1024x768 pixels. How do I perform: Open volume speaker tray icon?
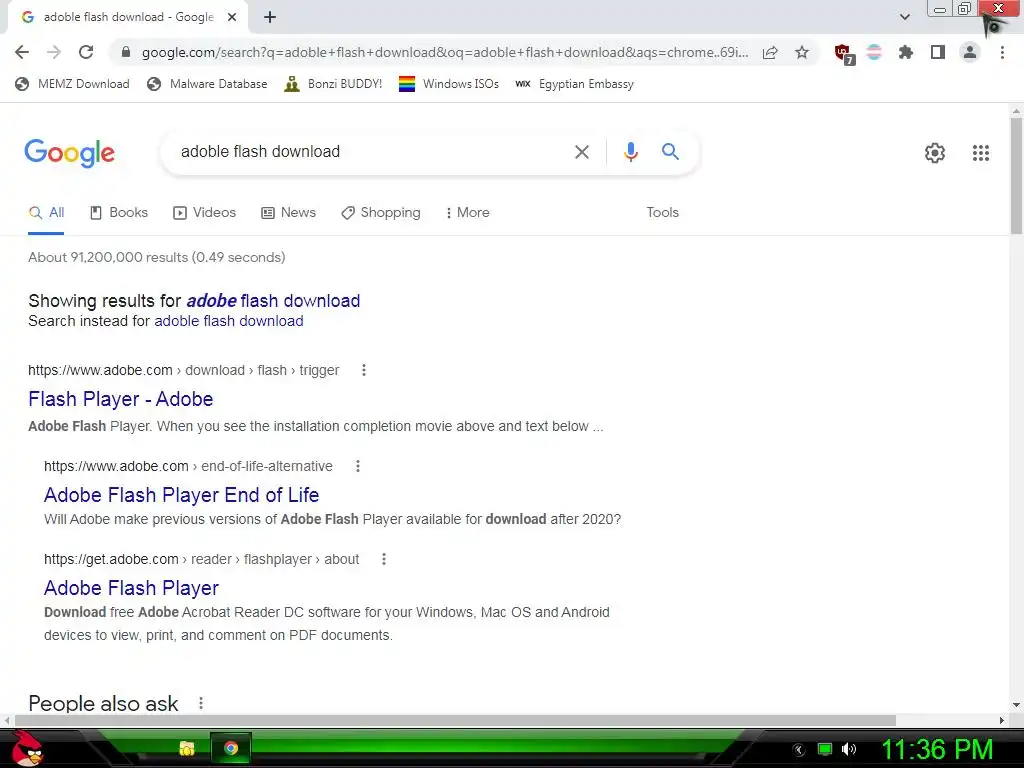pos(849,749)
